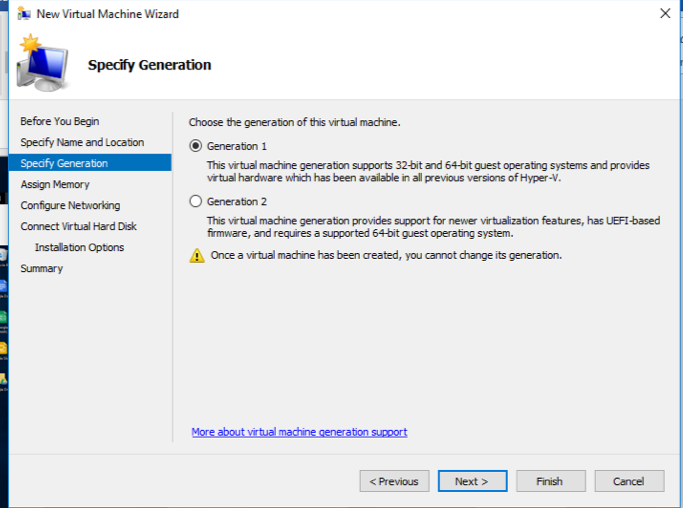The image size is (683, 508).
Task: Close the wizard with the X button
Action: tap(665, 14)
